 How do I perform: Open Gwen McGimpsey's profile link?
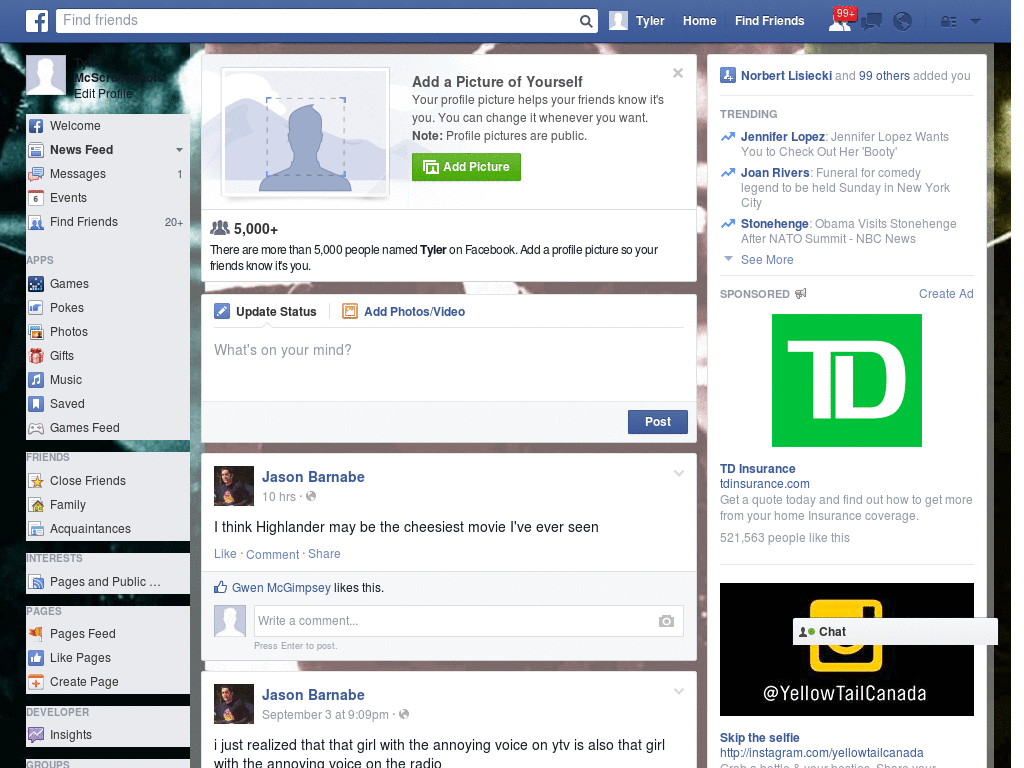tap(281, 588)
